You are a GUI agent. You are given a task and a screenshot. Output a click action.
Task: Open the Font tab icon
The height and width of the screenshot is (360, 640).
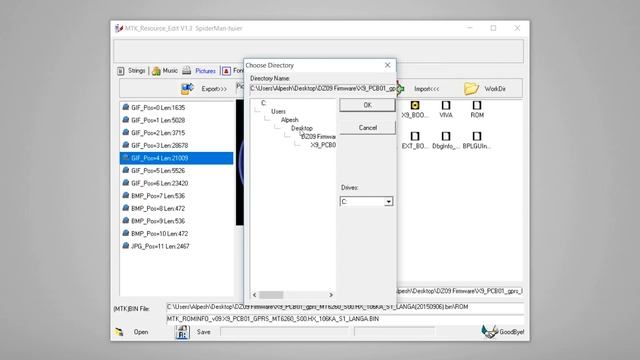227,71
